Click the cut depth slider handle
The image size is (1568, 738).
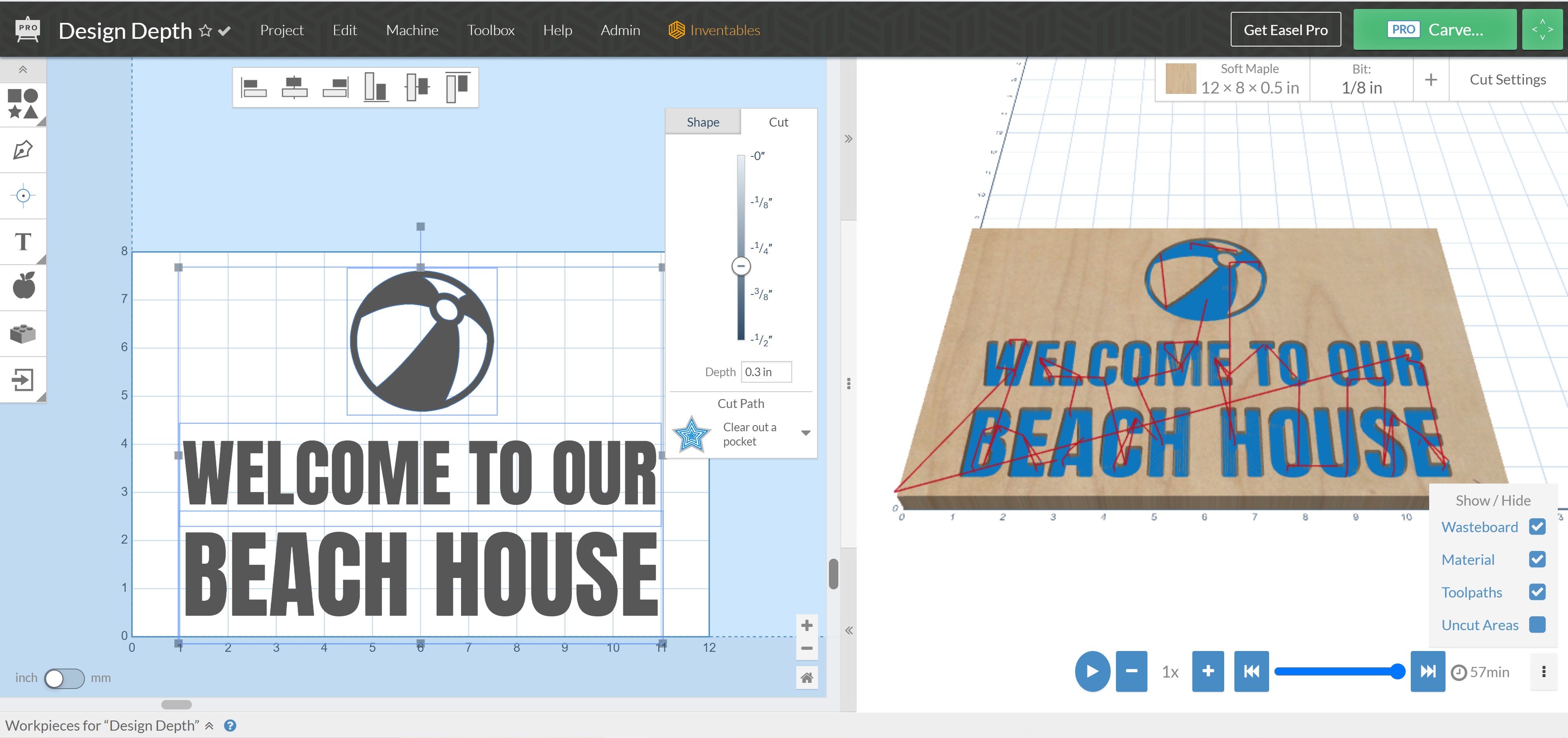tap(741, 266)
